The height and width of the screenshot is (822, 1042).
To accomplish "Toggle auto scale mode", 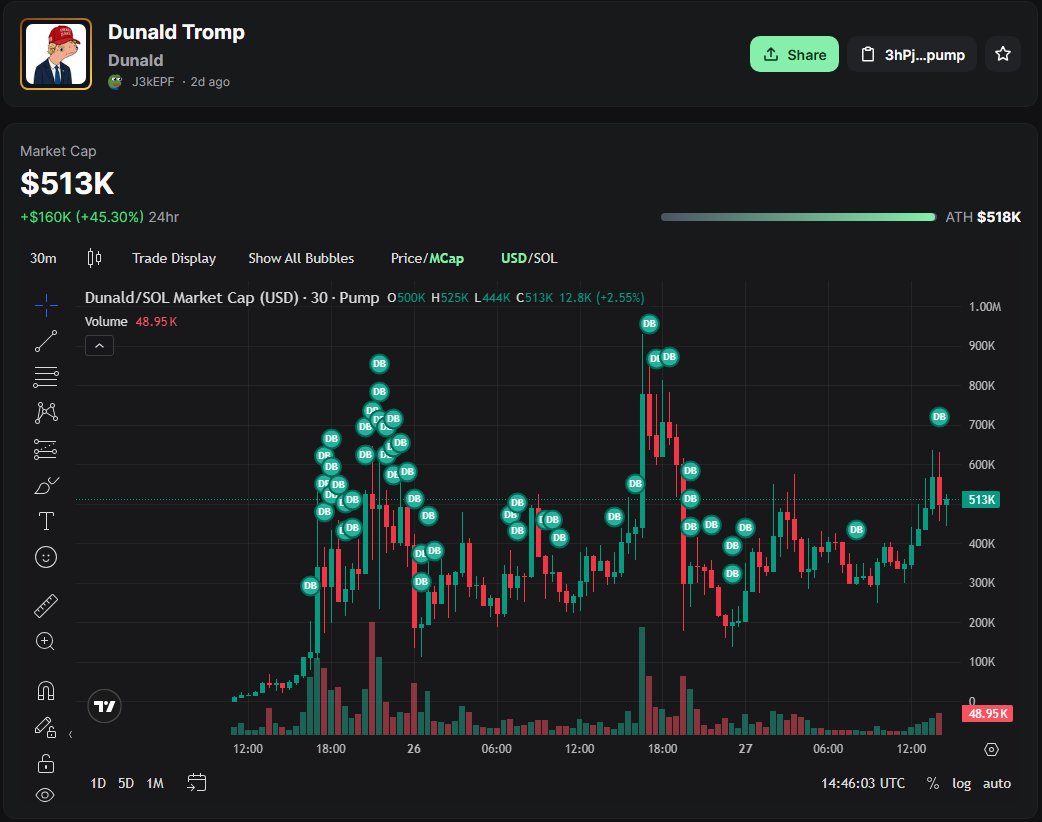I will [997, 783].
